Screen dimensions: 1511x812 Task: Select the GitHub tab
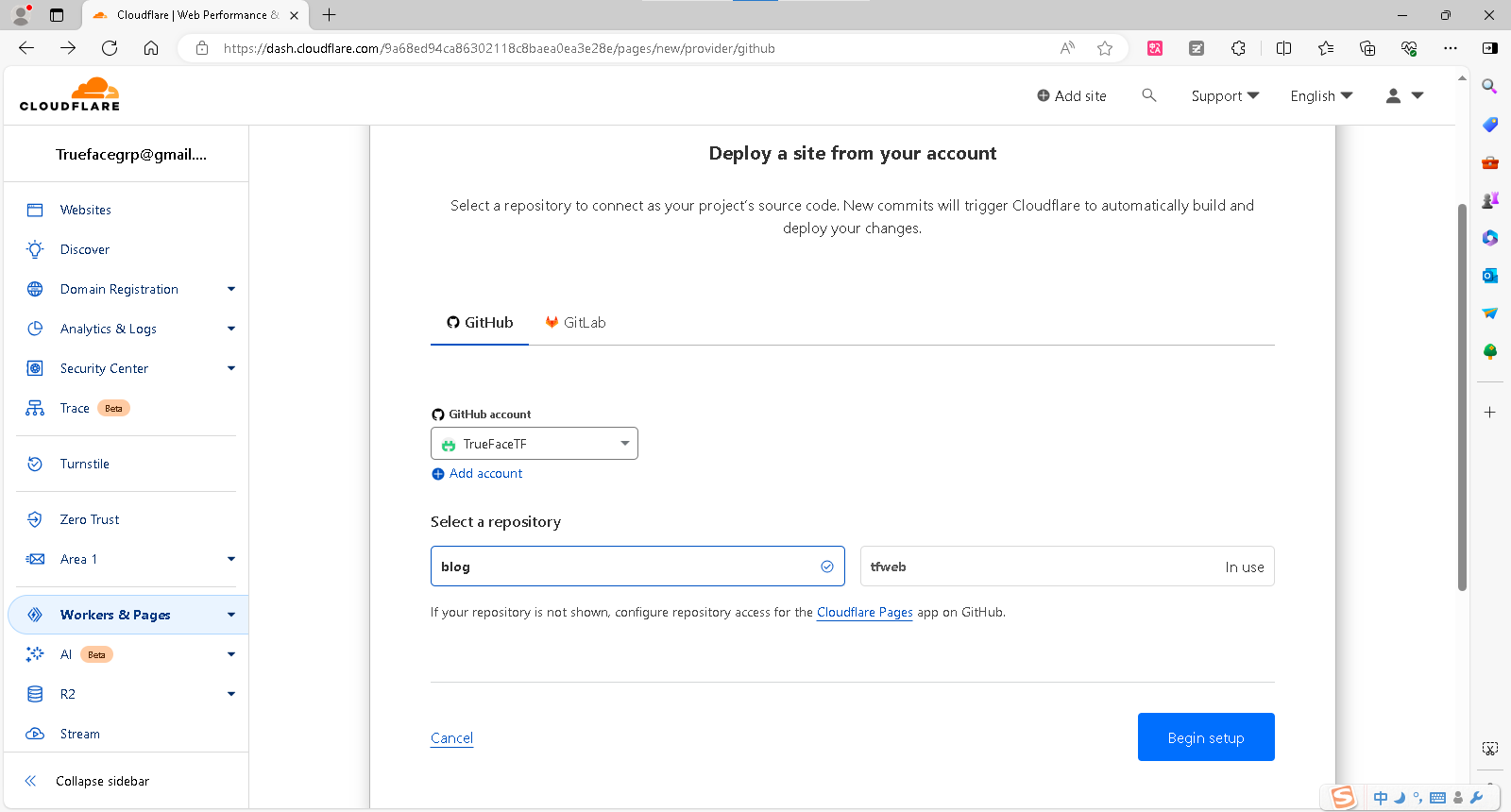(x=480, y=323)
